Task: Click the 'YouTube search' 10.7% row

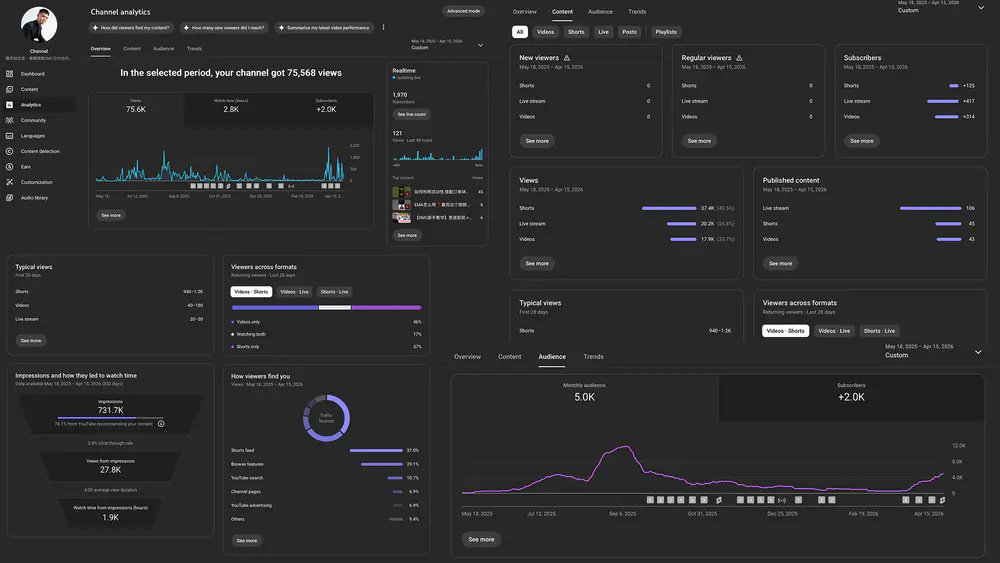Action: pos(325,478)
